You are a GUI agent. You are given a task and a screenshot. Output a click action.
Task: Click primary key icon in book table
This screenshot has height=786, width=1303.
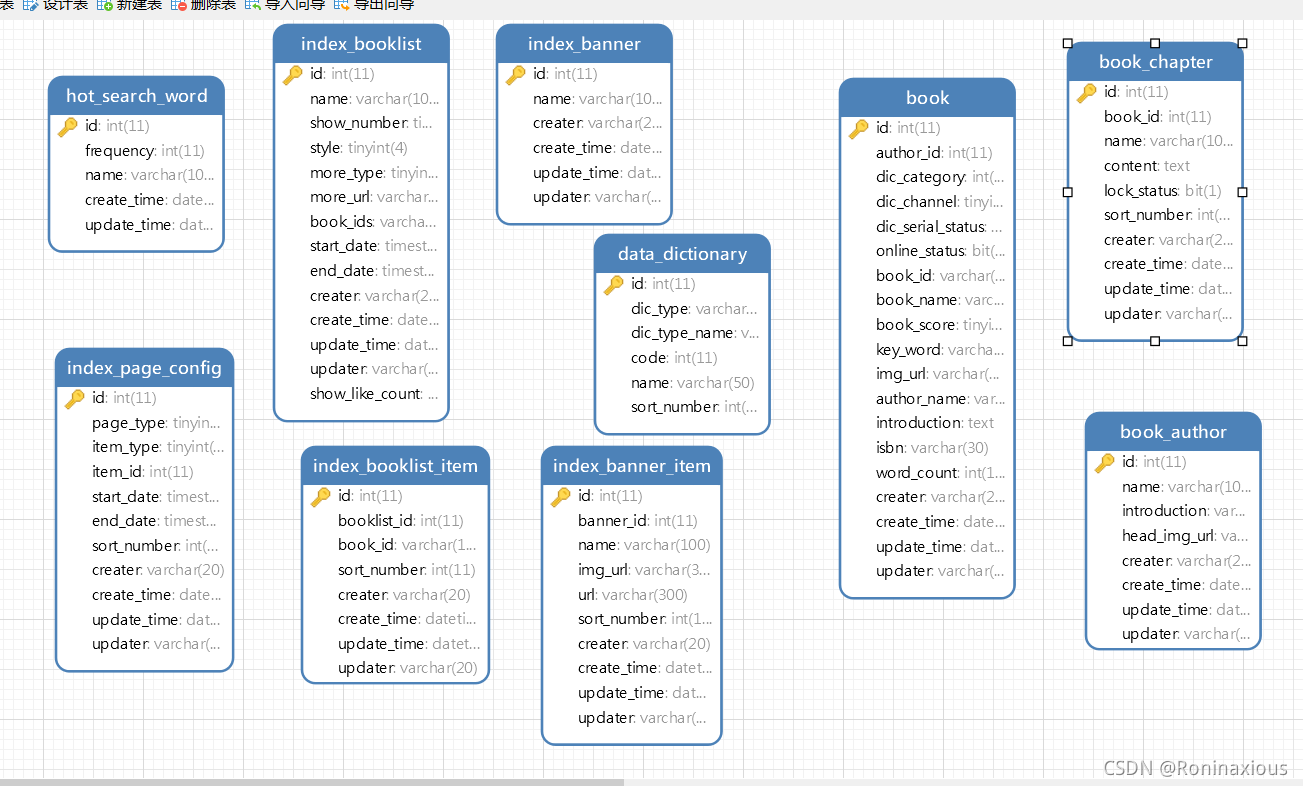click(x=859, y=129)
